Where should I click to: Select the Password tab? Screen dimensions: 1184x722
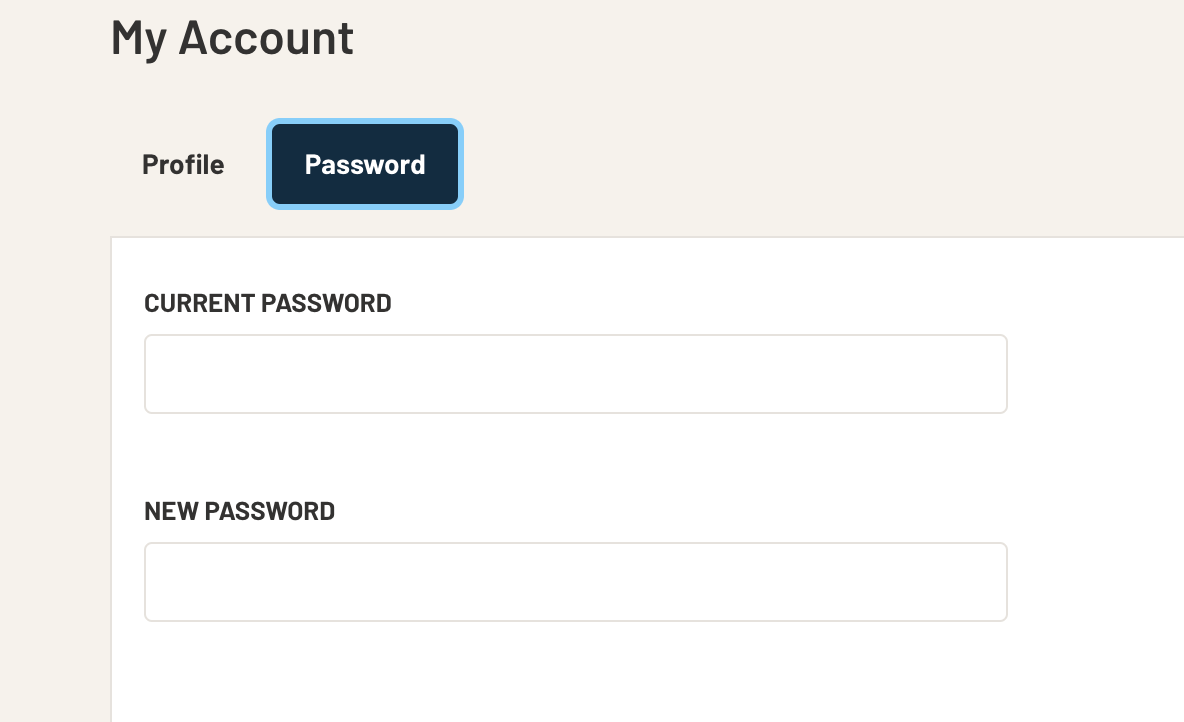click(x=365, y=165)
